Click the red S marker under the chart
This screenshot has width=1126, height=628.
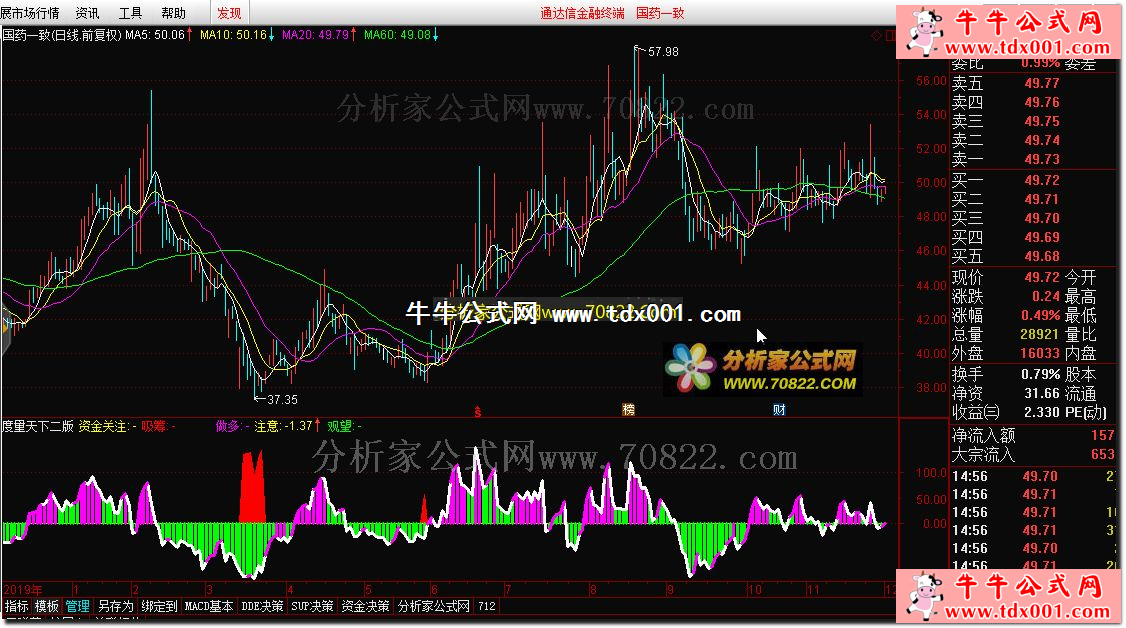coord(478,412)
